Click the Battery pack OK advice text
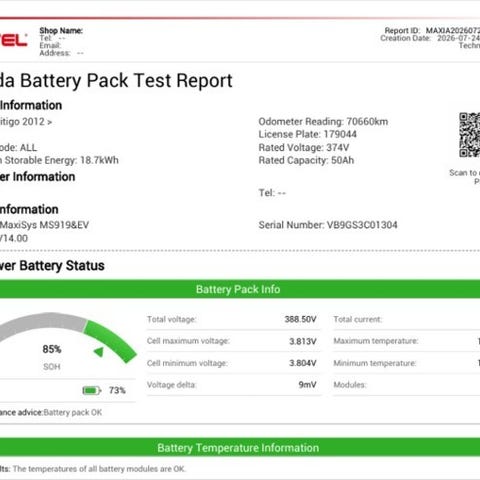The image size is (480, 480). pyautogui.click(x=73, y=412)
